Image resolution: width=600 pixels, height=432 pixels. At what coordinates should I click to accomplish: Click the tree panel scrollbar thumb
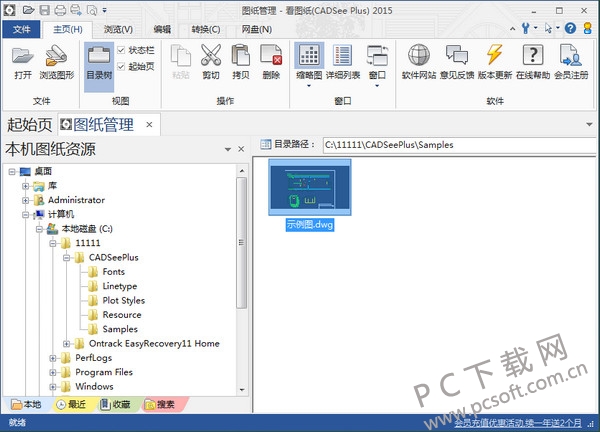241,243
